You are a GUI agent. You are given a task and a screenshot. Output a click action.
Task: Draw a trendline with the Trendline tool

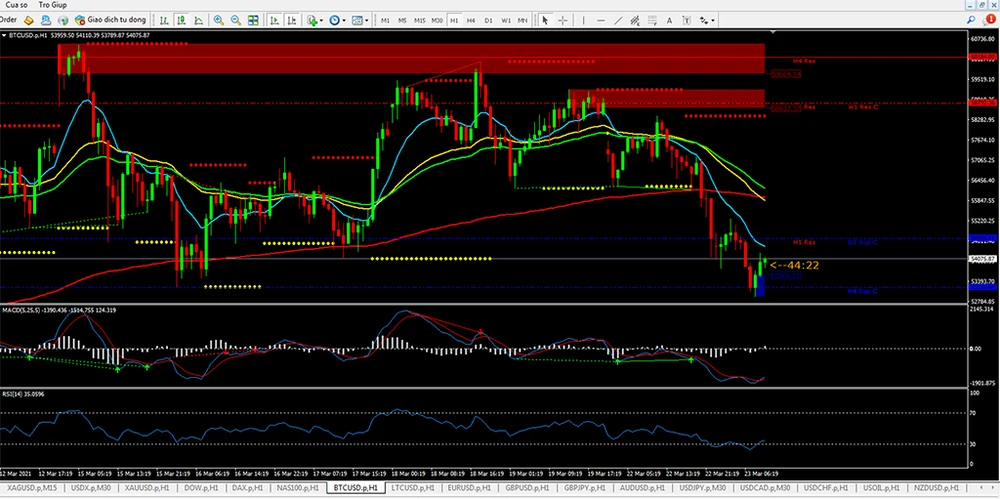coord(618,20)
